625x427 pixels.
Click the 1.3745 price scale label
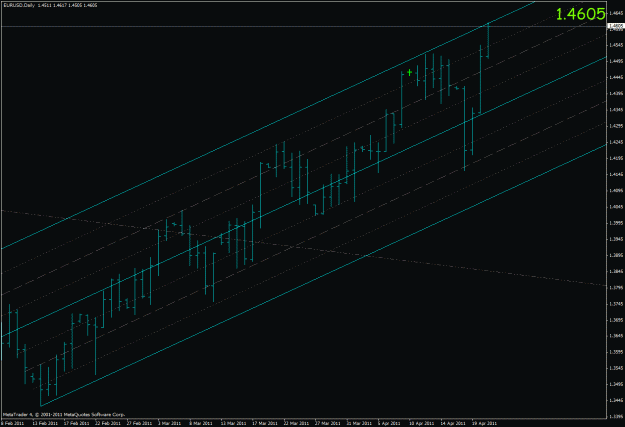tap(616, 304)
